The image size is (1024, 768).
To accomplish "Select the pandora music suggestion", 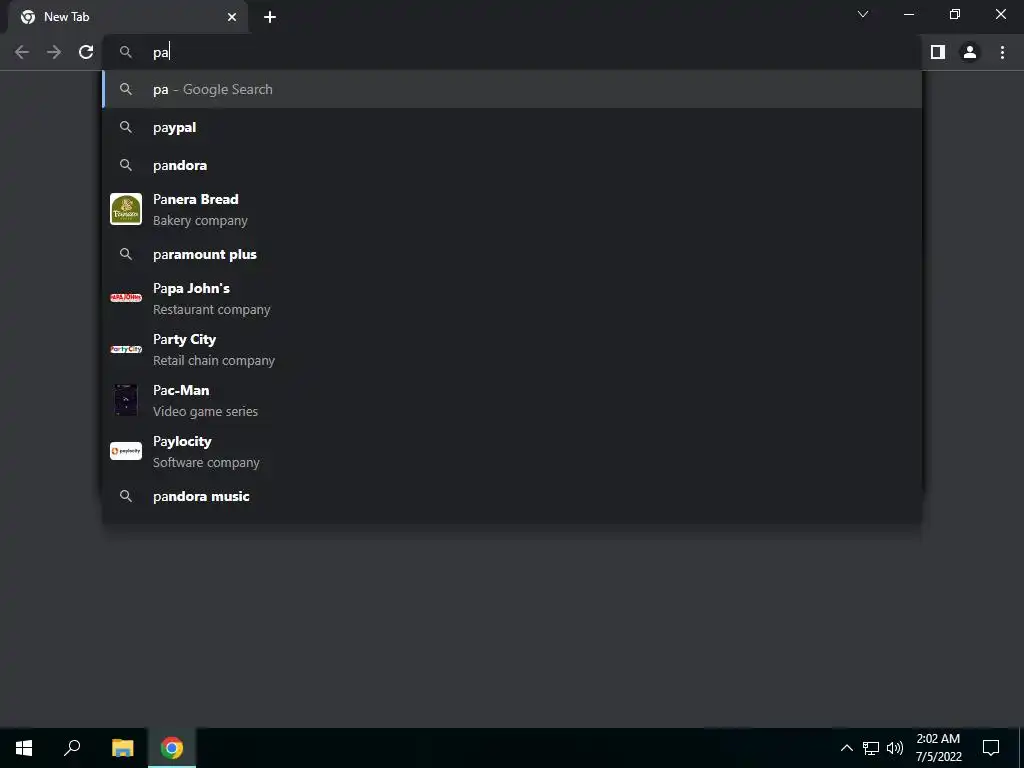I will tap(513, 496).
